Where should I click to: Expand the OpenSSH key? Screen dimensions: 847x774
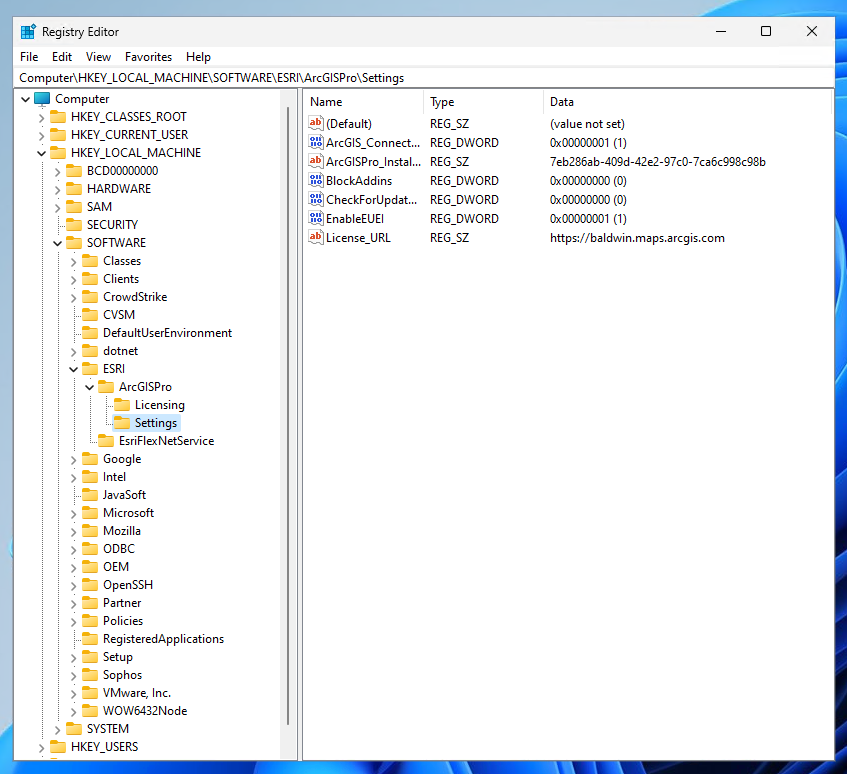73,585
